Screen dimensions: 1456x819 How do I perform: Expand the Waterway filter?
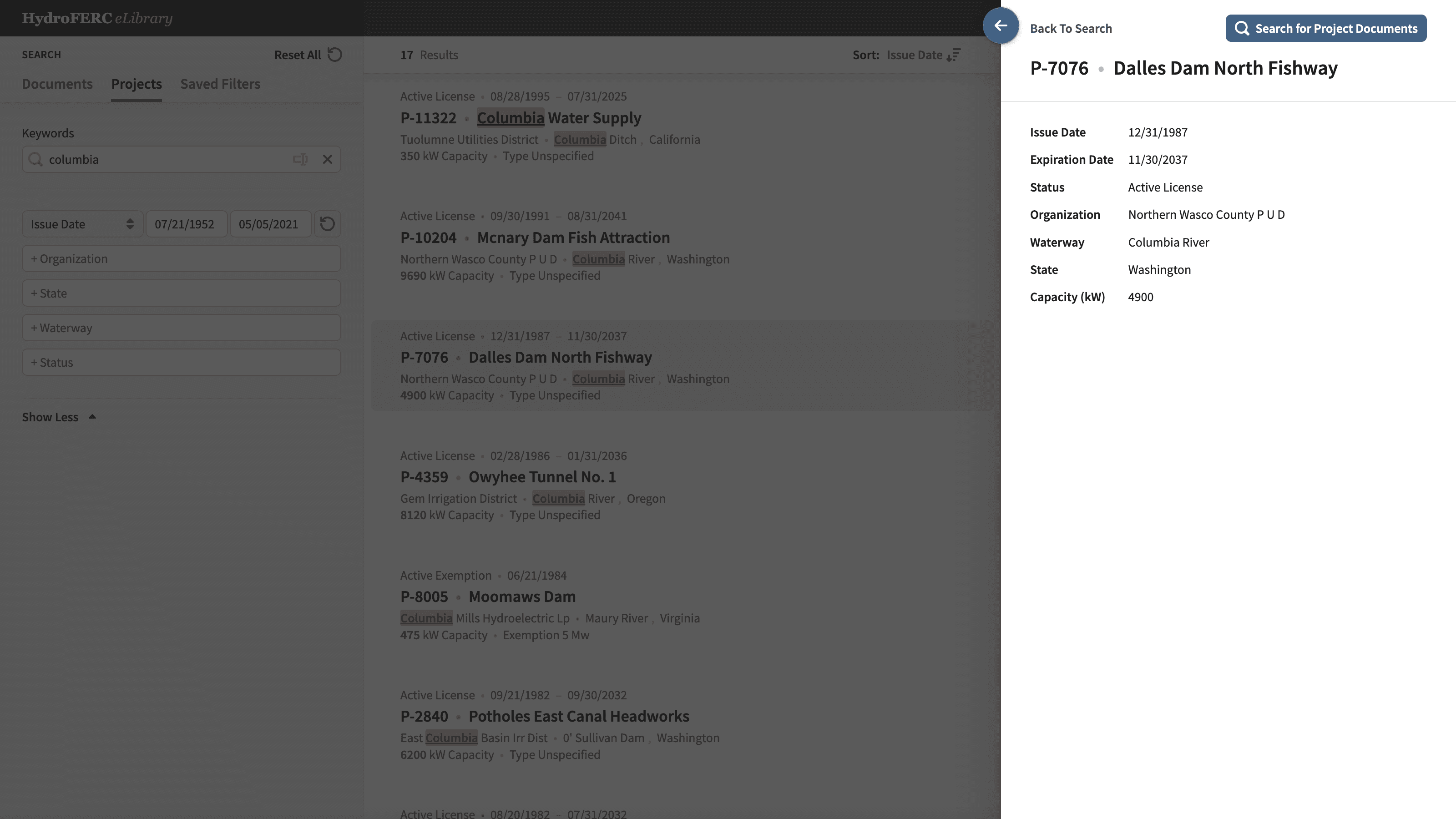click(182, 328)
